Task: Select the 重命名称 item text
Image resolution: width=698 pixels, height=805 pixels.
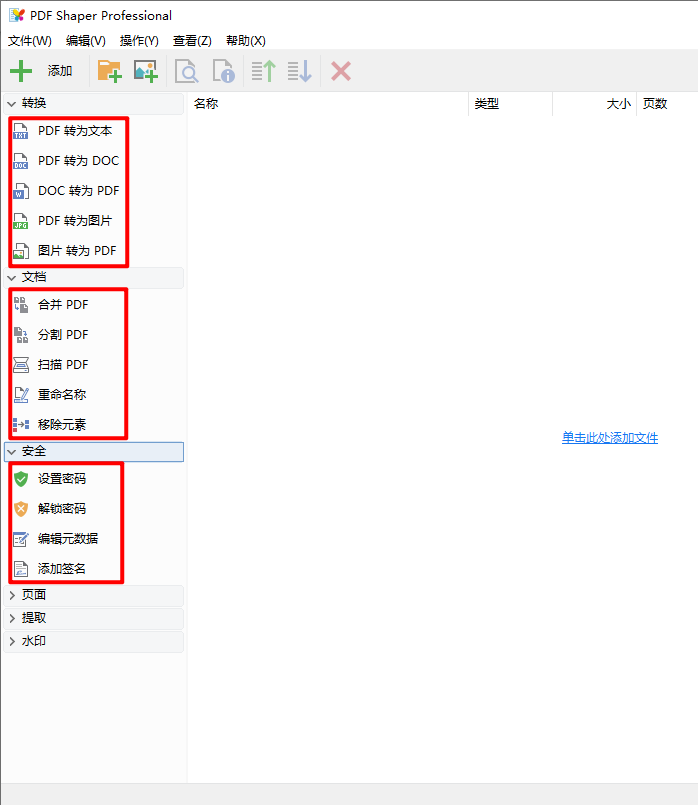Action: (62, 394)
